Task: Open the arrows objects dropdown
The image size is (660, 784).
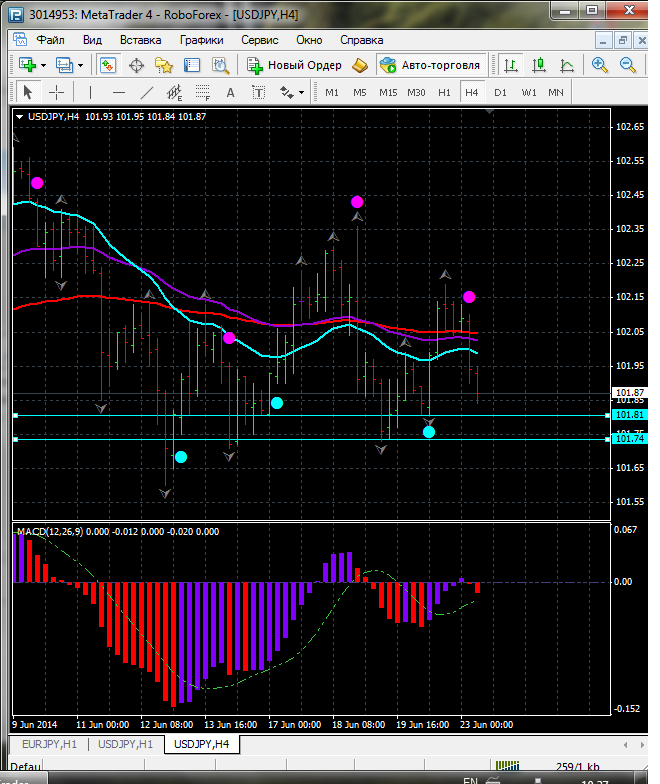Action: (291, 92)
